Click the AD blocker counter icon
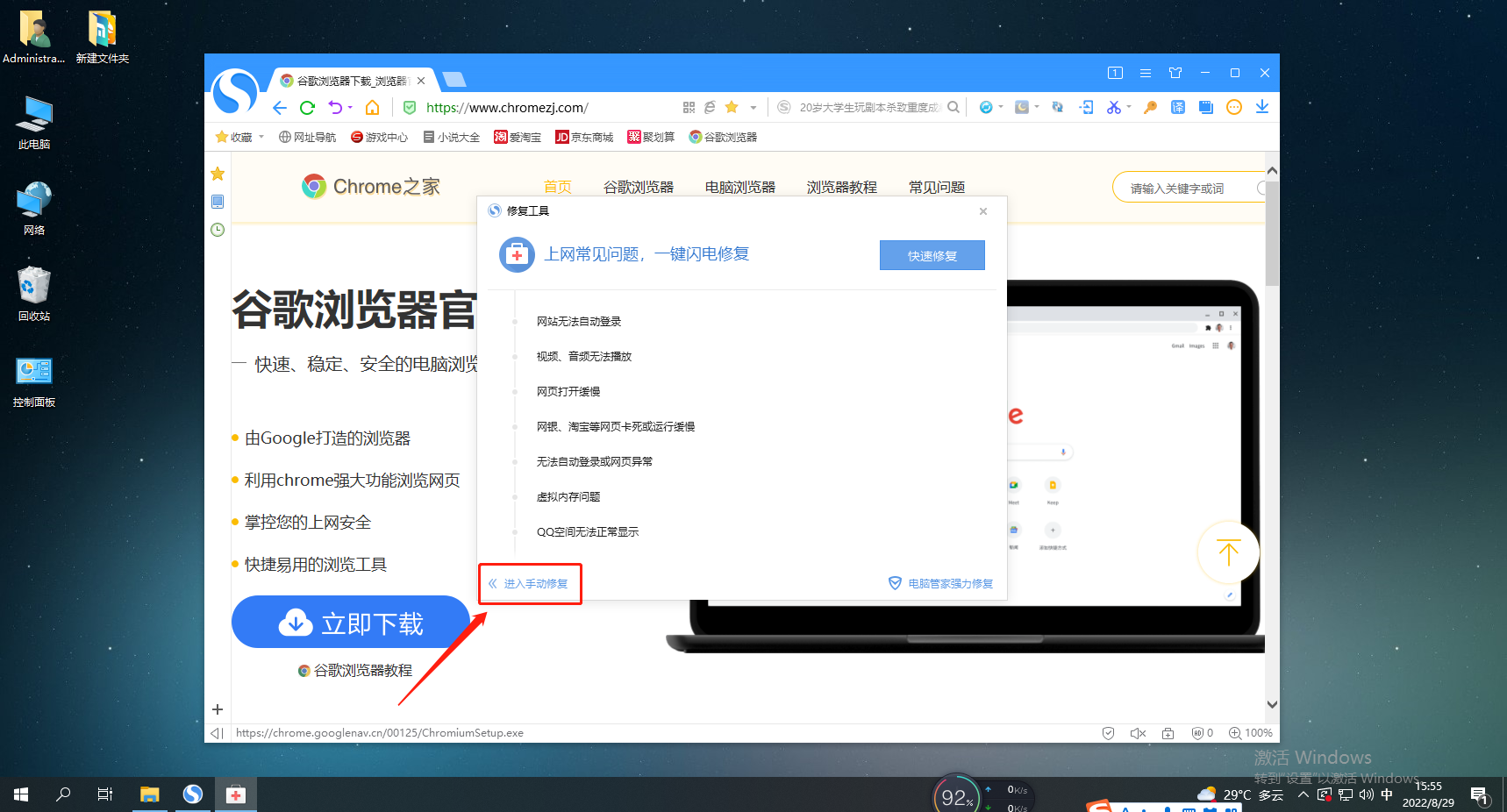 pos(1203,733)
